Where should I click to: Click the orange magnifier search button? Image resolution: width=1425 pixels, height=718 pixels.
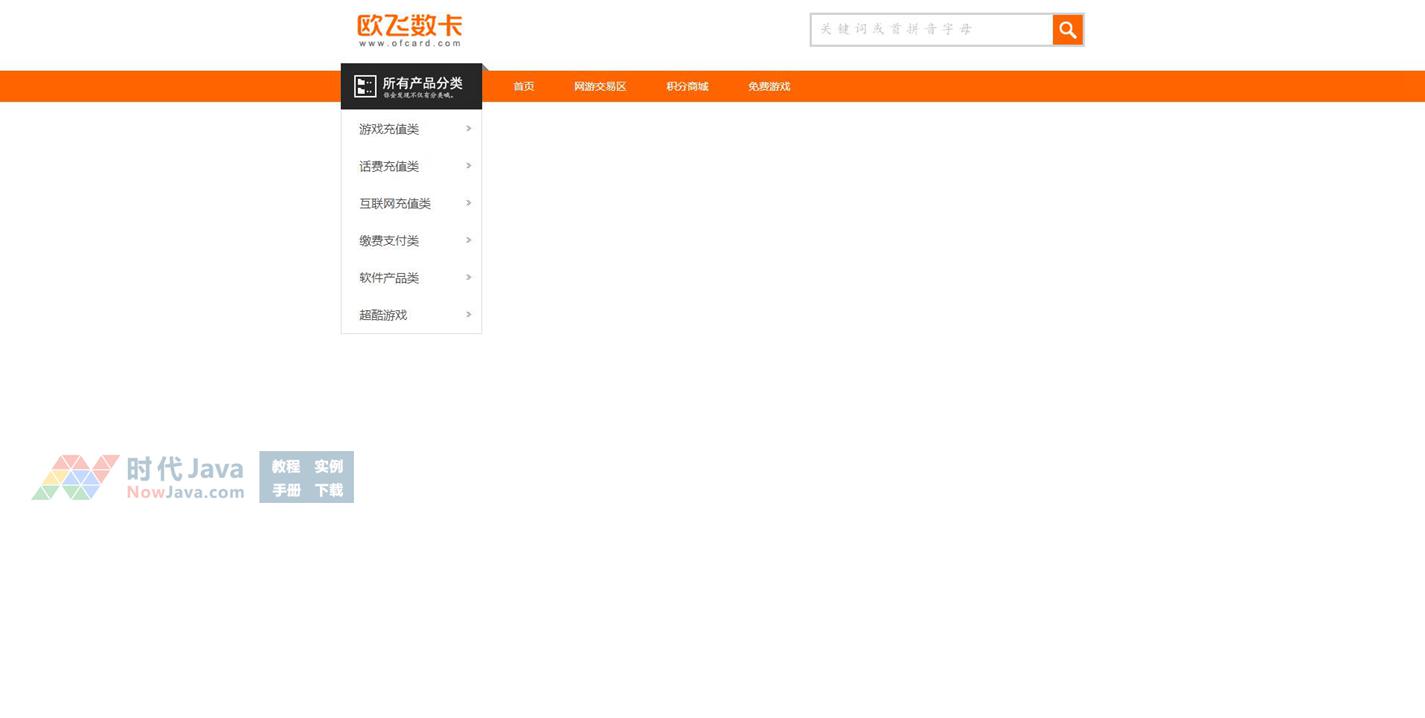pyautogui.click(x=1067, y=30)
